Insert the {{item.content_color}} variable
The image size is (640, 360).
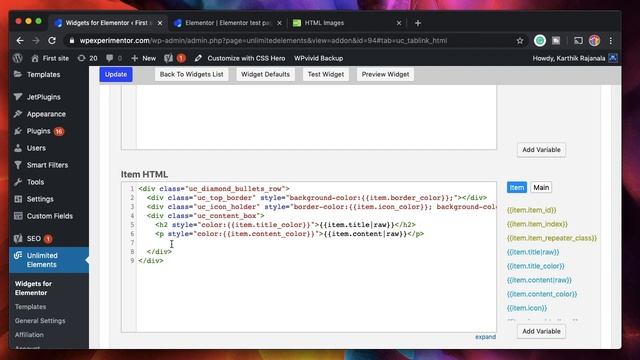[542, 294]
